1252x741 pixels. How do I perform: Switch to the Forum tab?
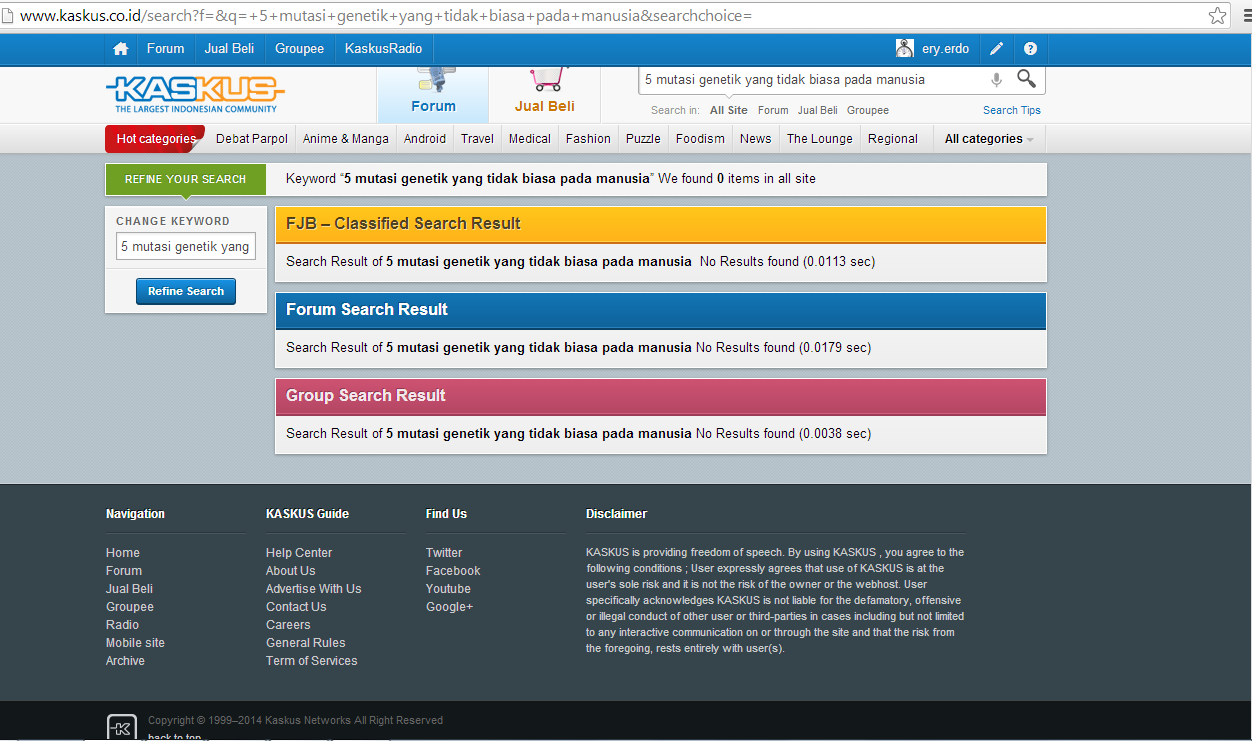click(433, 95)
